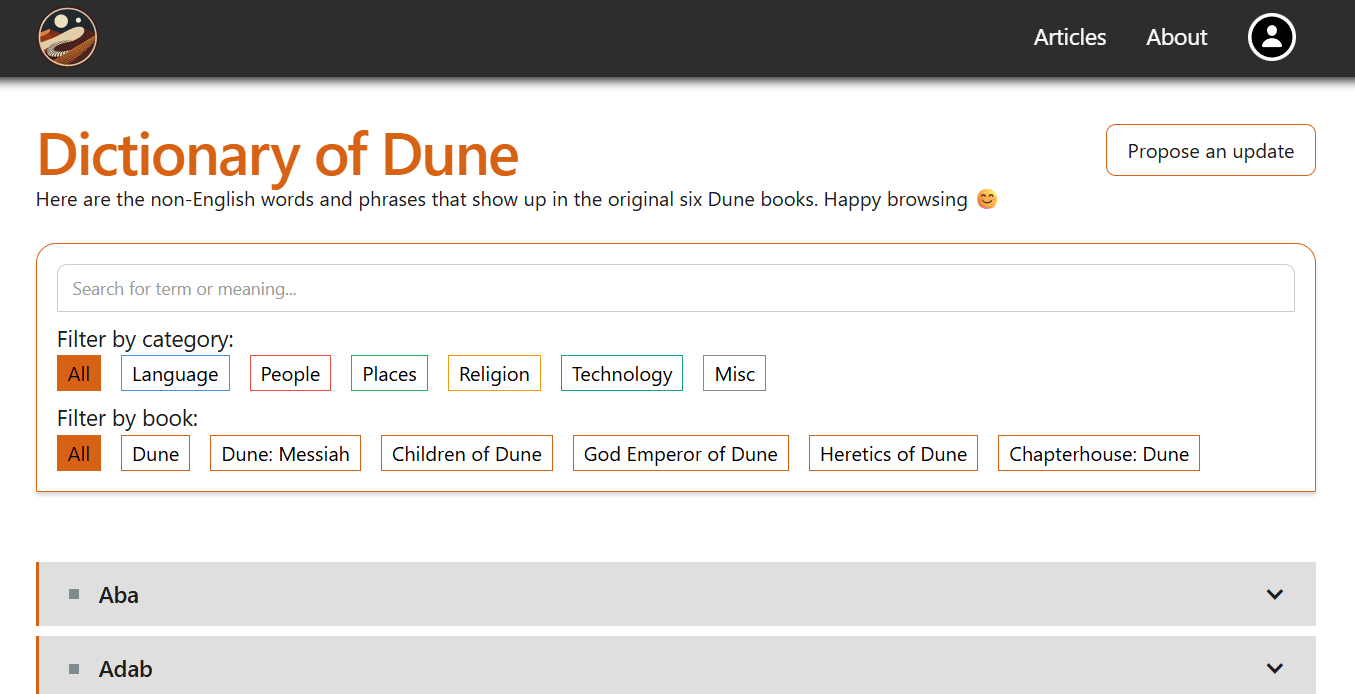Expand the Adab entry chevron
Viewport: 1355px width, 694px height.
[1275, 668]
